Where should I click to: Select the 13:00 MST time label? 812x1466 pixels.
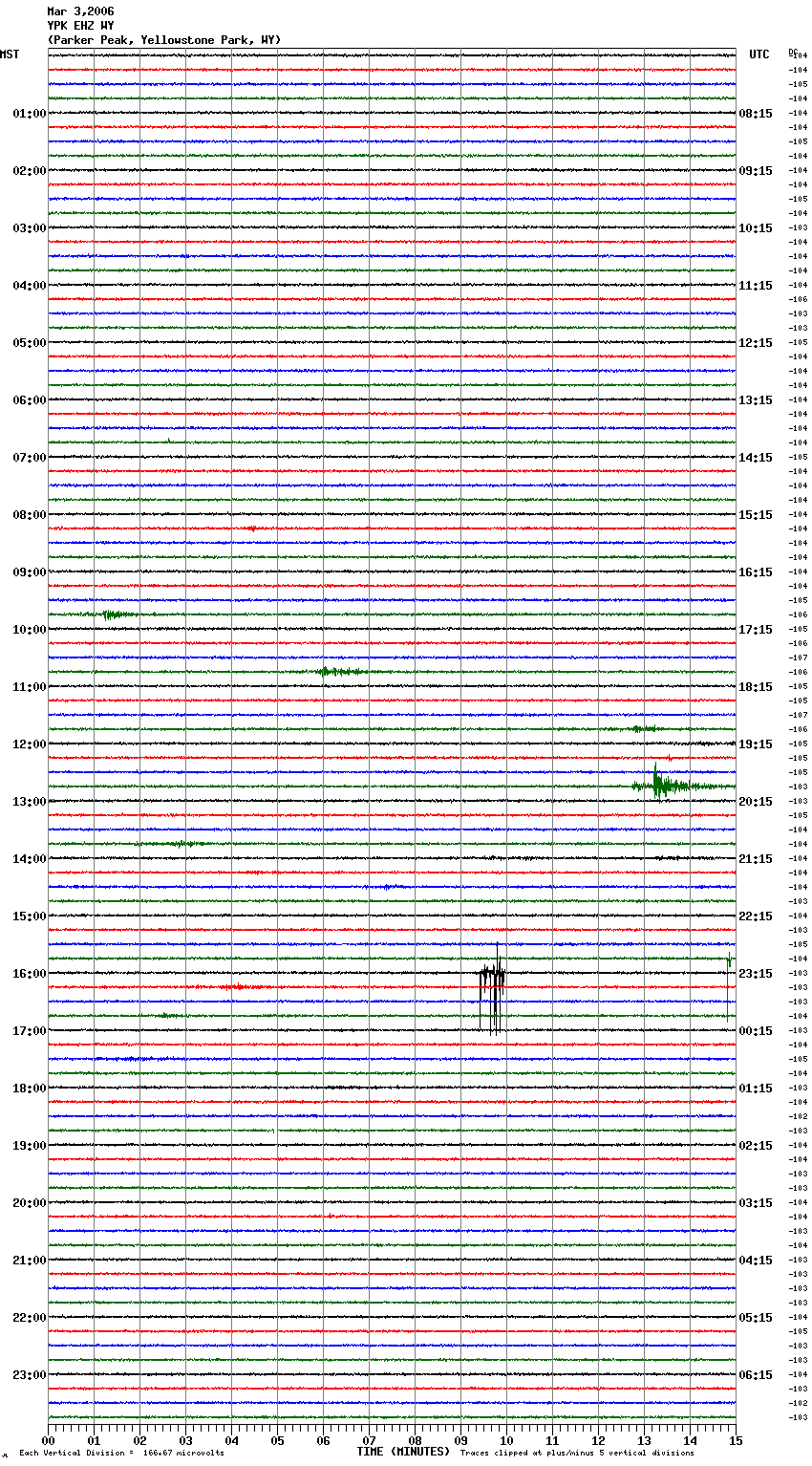(29, 802)
